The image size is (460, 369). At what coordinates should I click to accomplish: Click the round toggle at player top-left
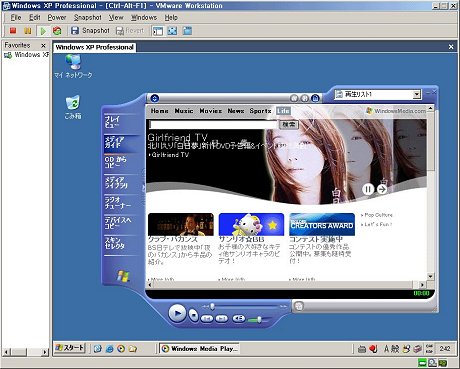coord(155,98)
